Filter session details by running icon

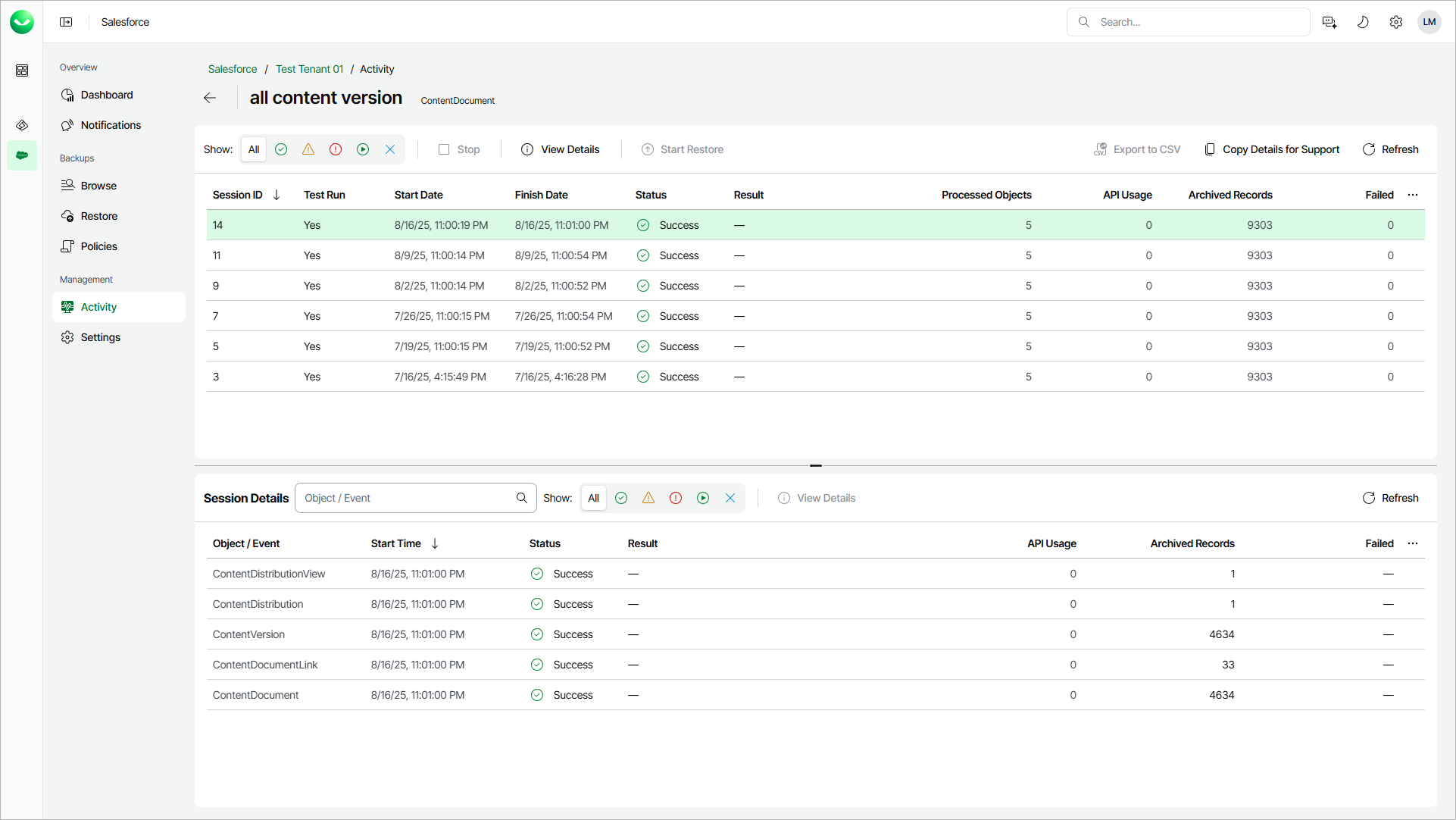(x=703, y=498)
